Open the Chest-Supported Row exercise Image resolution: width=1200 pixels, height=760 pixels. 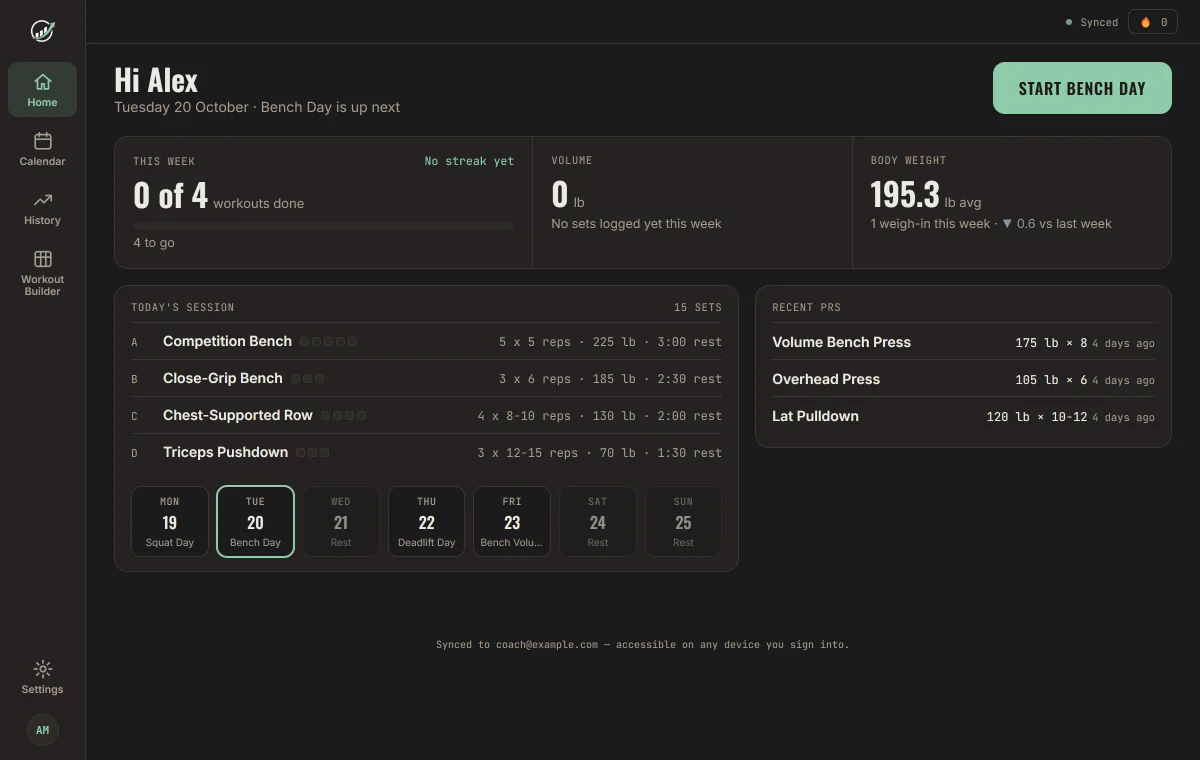(x=426, y=415)
